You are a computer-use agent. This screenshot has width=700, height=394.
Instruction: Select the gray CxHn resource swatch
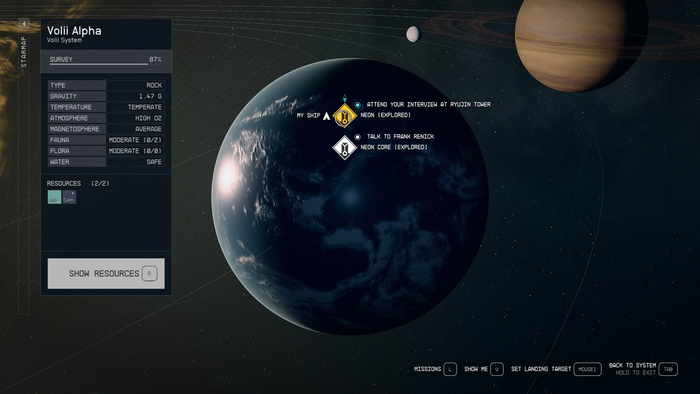click(69, 197)
